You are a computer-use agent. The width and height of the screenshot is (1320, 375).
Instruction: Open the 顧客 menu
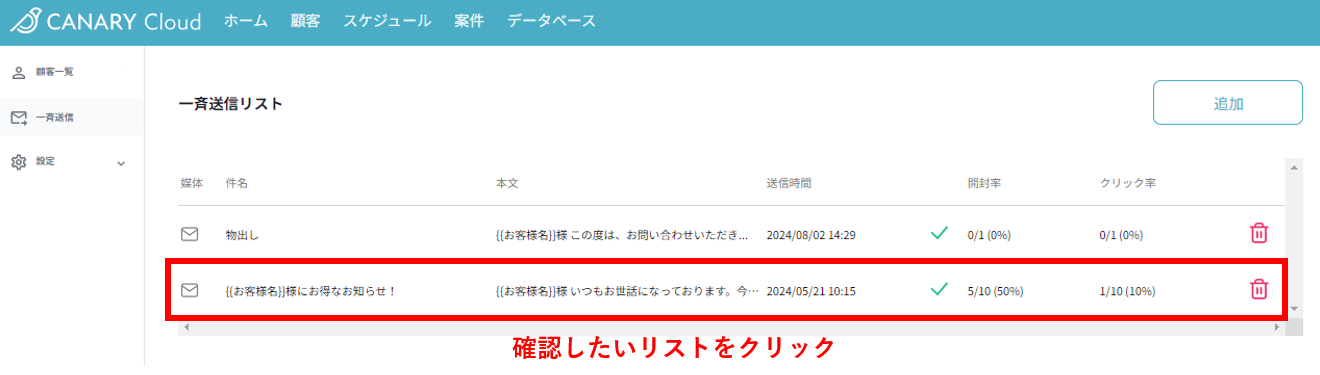pyautogui.click(x=305, y=21)
